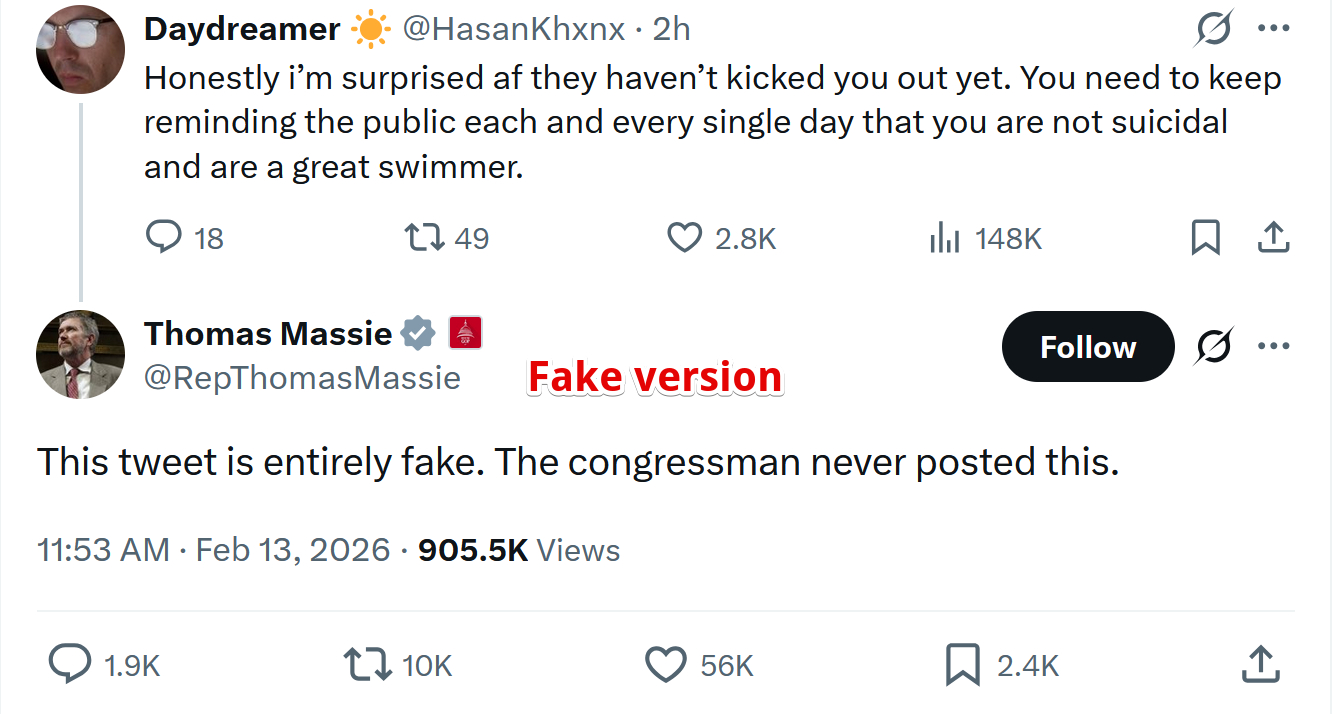Image resolution: width=1336 pixels, height=714 pixels.
Task: Bookmark Thomas Massie's tweet
Action: point(962,664)
